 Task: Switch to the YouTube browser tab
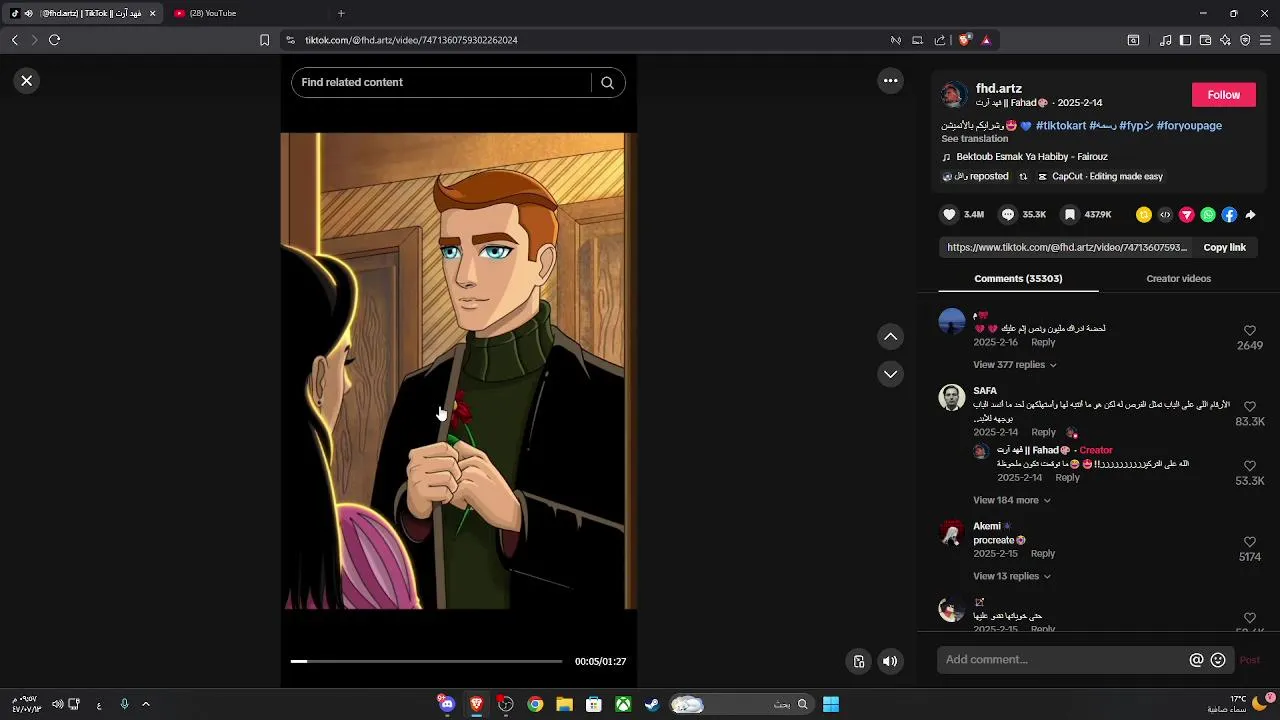pos(246,13)
